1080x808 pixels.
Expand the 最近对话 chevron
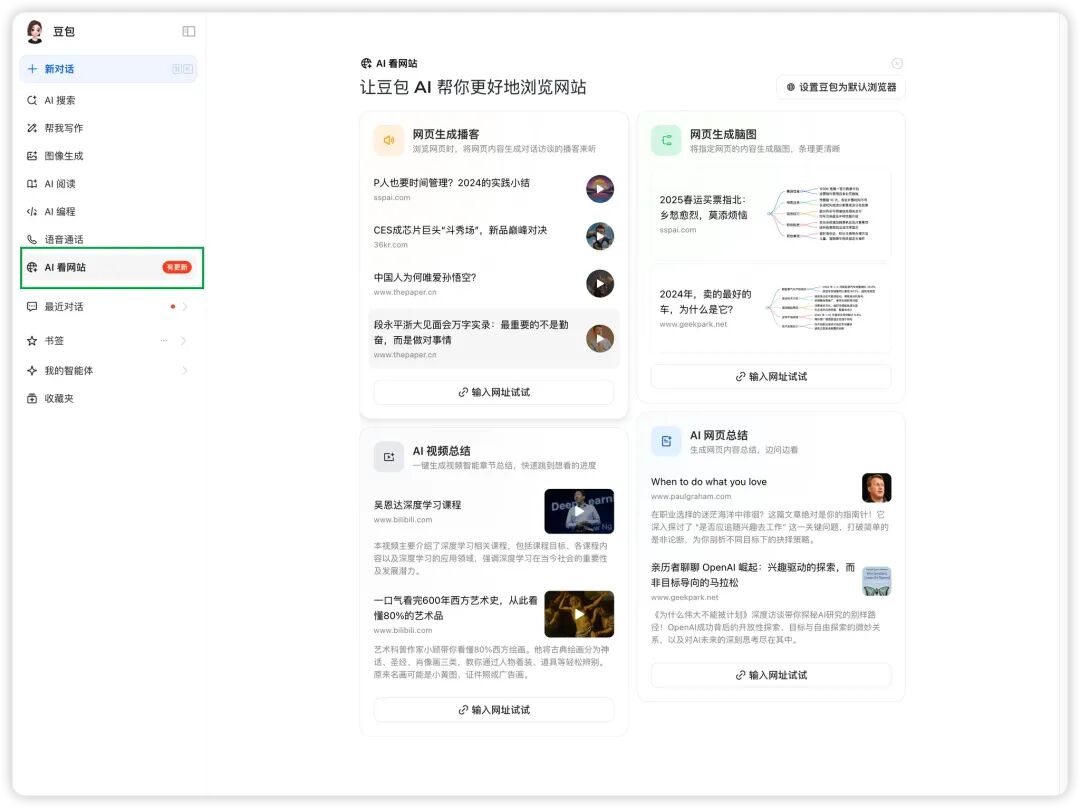click(185, 307)
